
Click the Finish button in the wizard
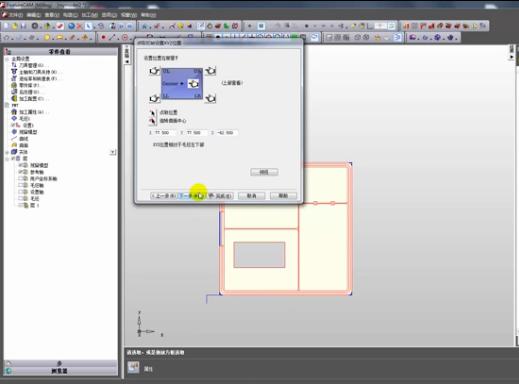(220, 196)
